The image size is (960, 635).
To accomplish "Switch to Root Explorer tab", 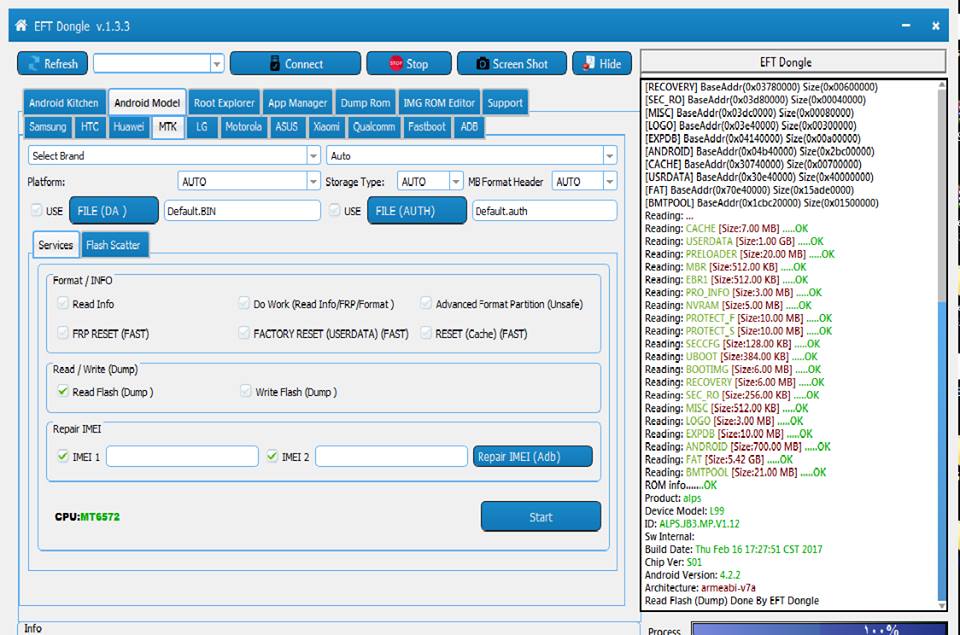I will pos(224,103).
